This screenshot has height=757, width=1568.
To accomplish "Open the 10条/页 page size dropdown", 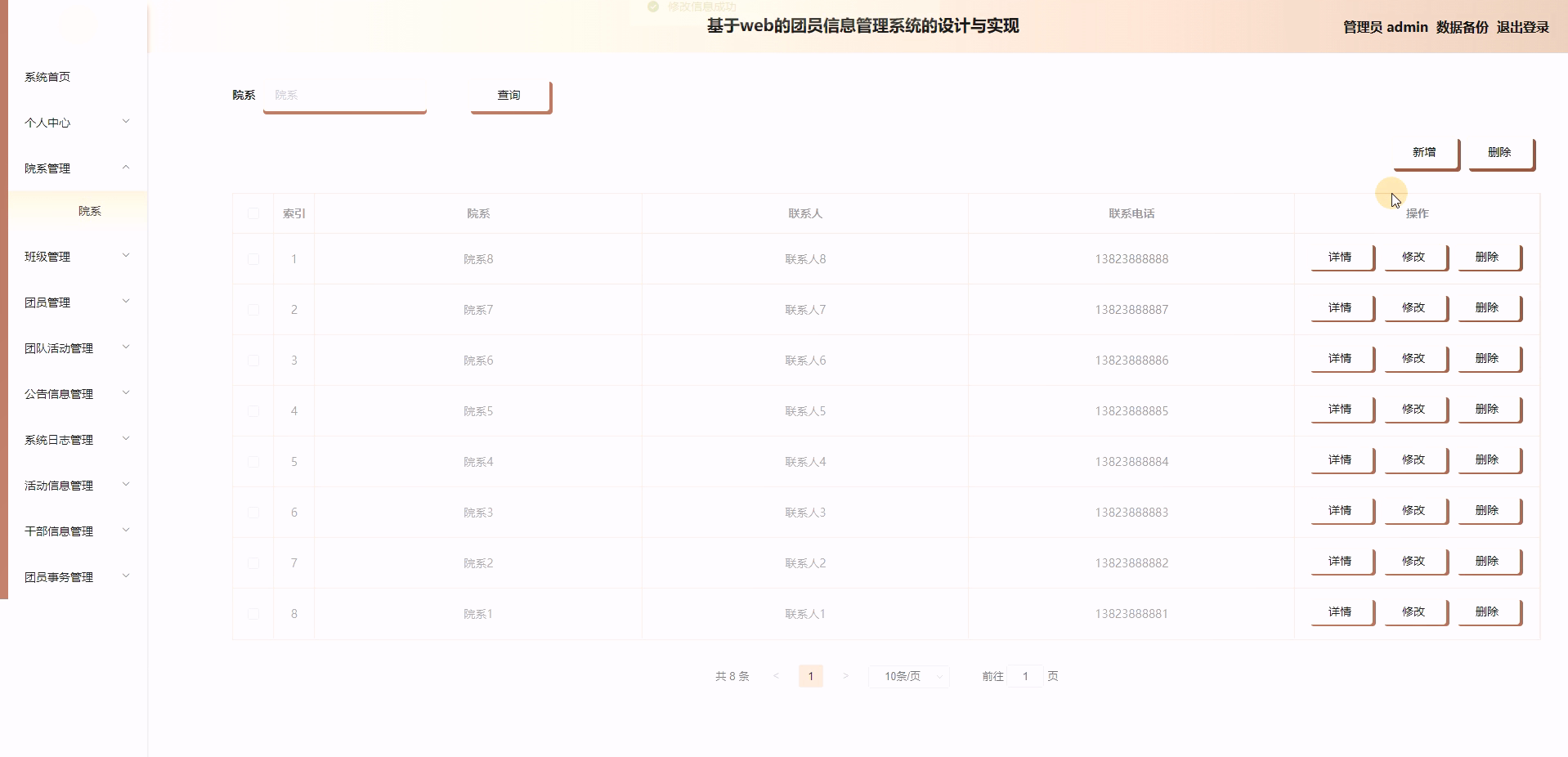I will 907,676.
